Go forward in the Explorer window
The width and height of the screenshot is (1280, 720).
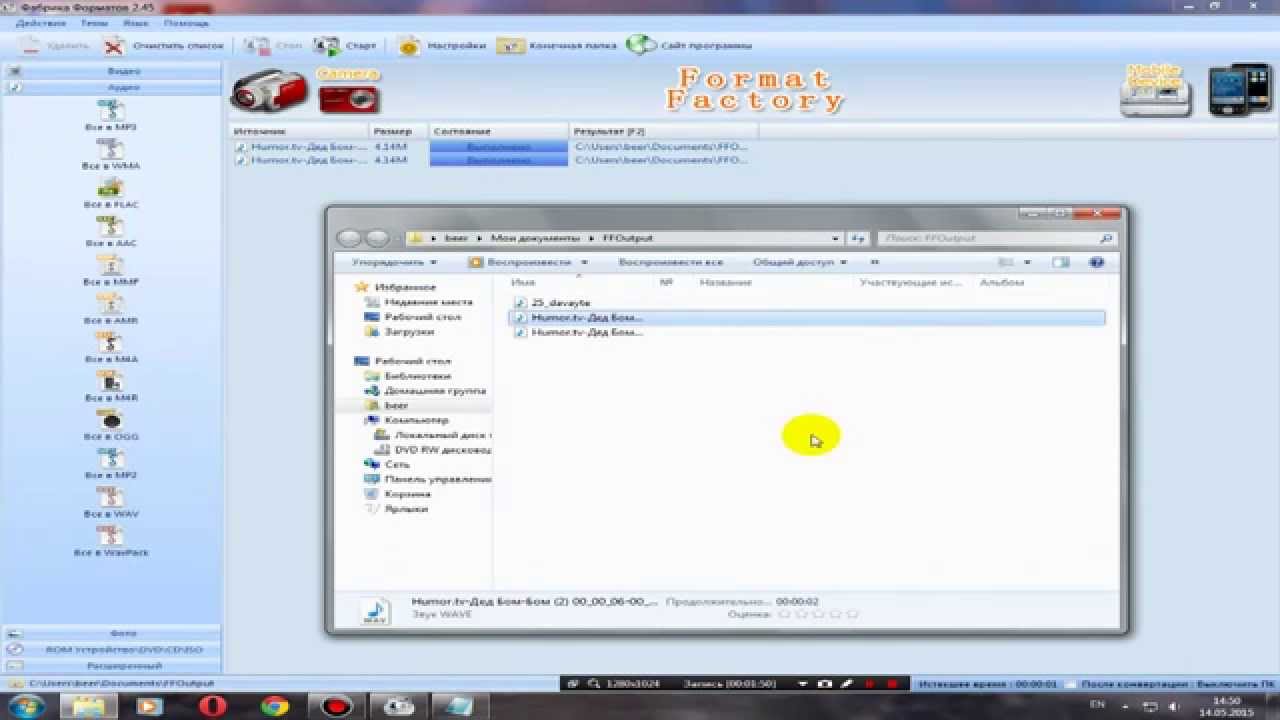(x=377, y=238)
